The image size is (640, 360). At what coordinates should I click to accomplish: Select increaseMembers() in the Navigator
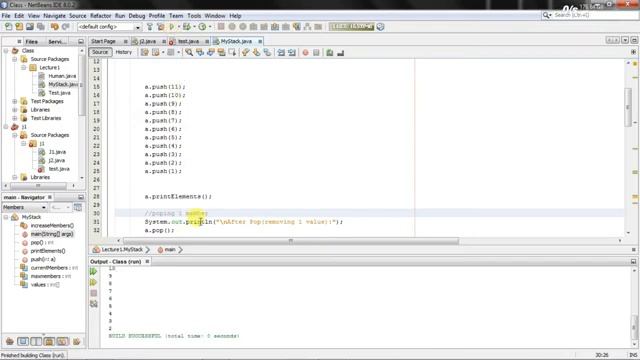coord(52,226)
